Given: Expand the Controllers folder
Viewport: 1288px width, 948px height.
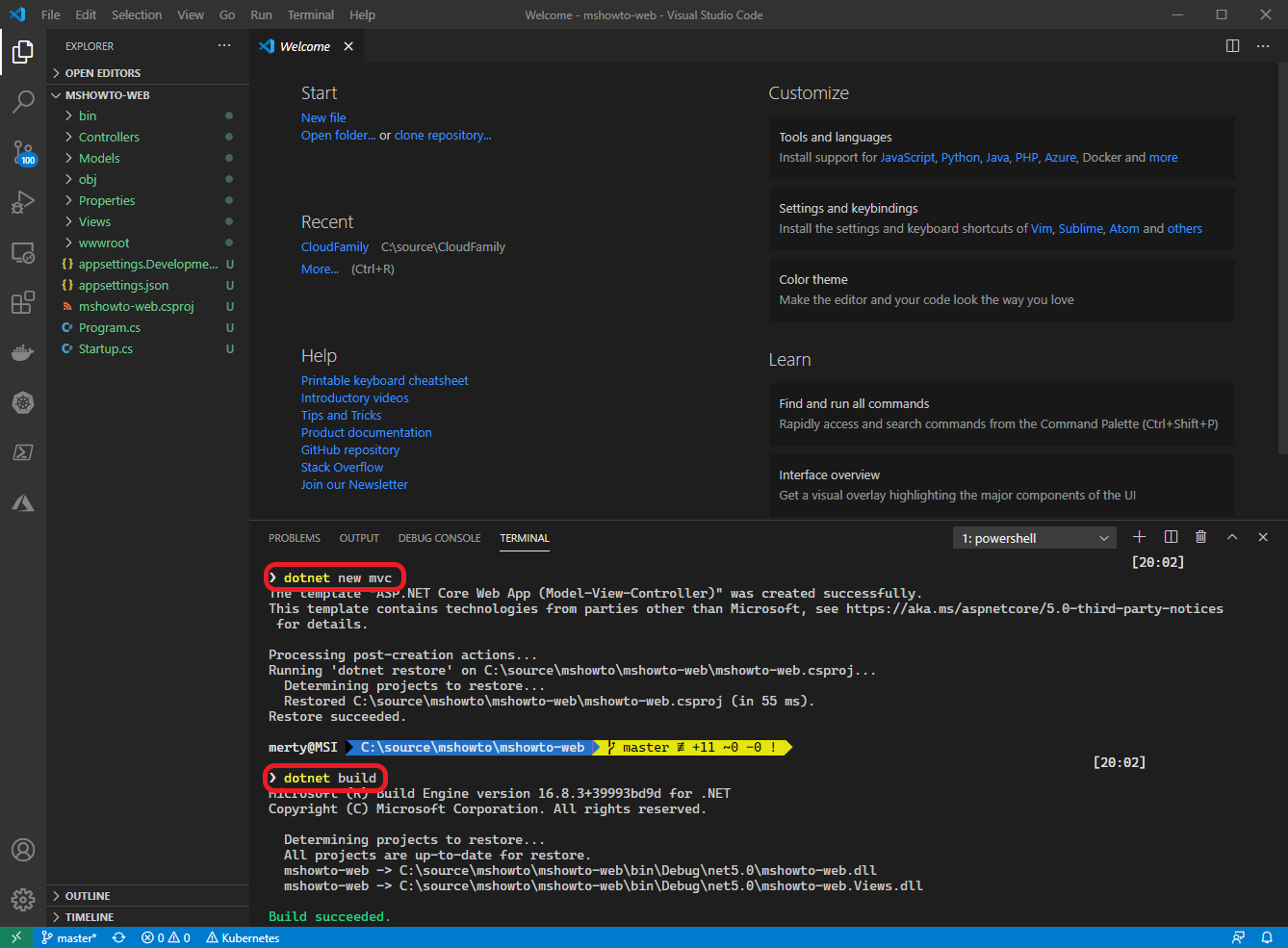Looking at the screenshot, I should click(147, 137).
